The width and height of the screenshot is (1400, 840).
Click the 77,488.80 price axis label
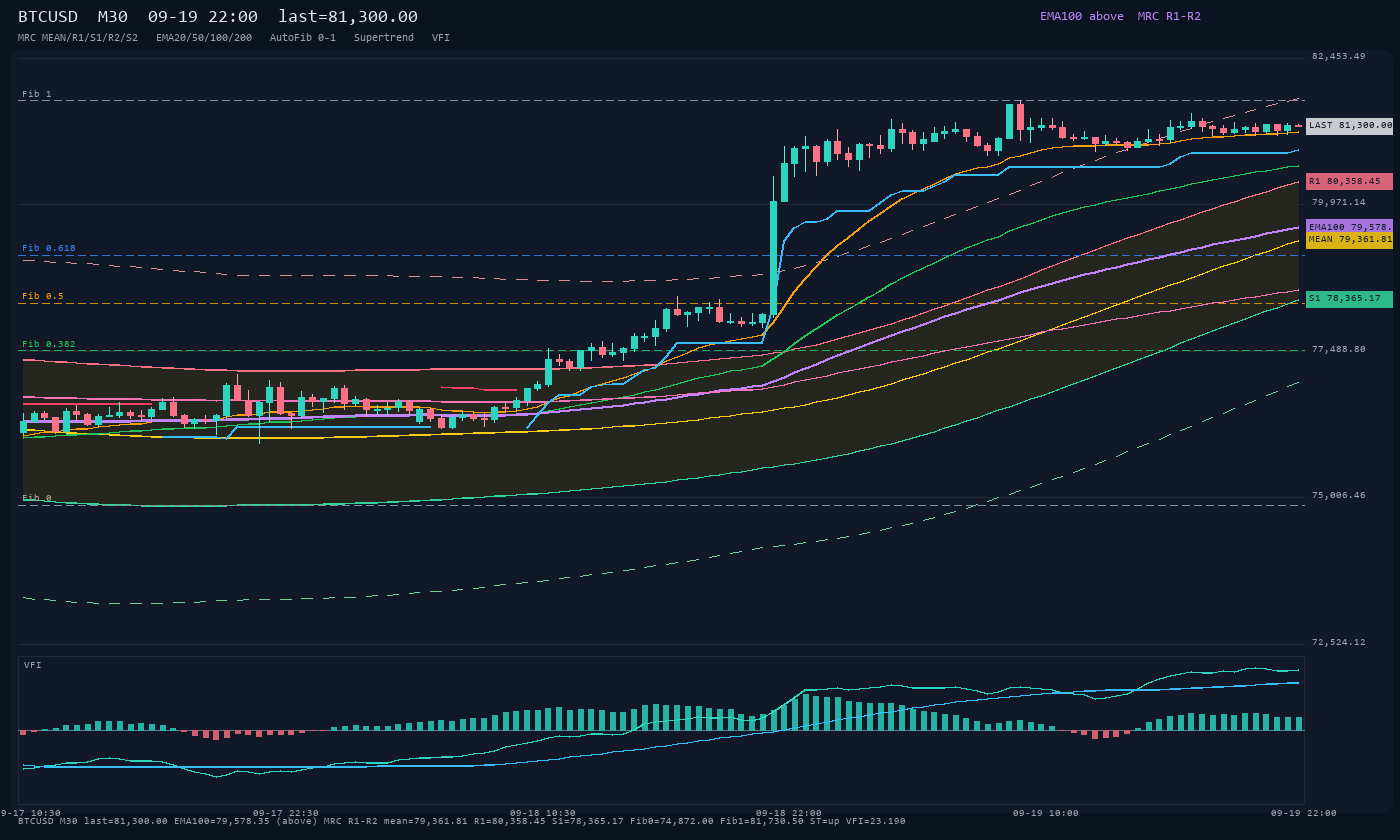click(1339, 349)
